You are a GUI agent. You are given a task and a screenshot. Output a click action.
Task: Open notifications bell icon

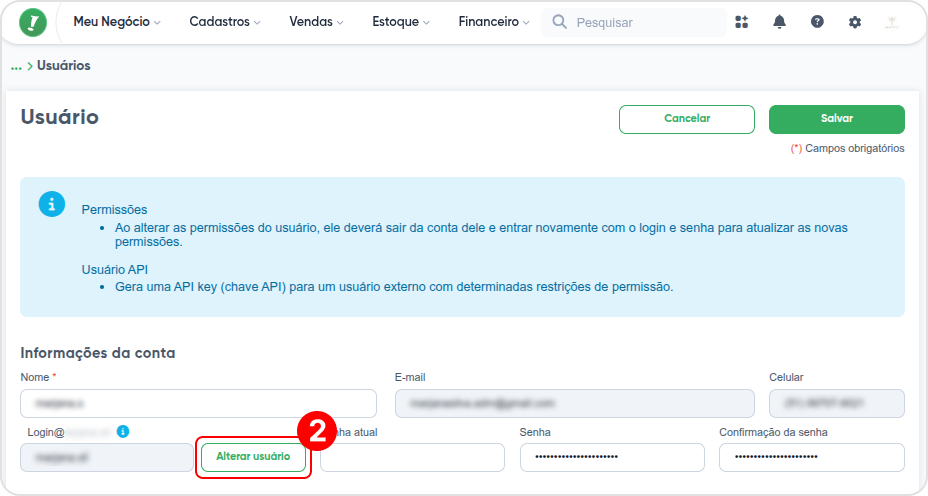click(779, 22)
